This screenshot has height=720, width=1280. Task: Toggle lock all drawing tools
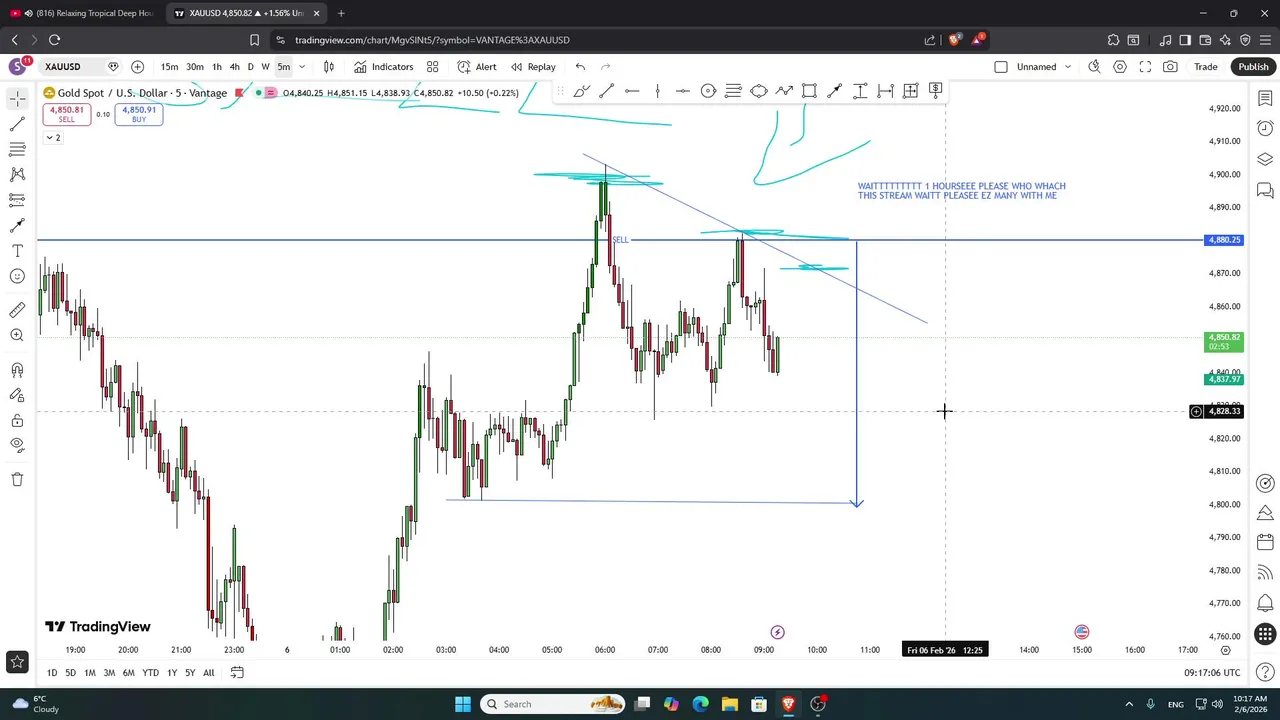click(17, 421)
